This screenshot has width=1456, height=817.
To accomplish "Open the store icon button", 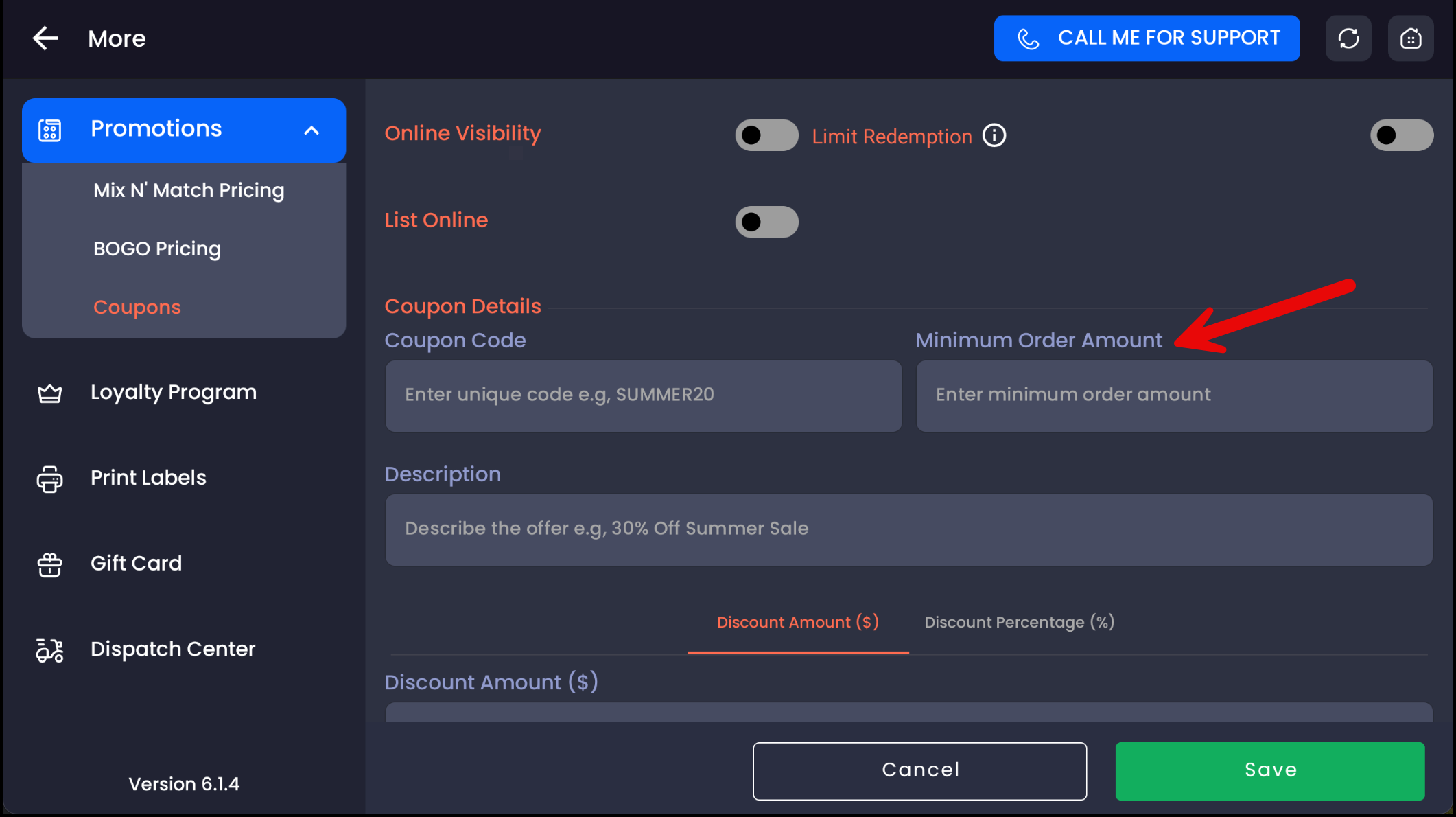I will (x=1410, y=38).
